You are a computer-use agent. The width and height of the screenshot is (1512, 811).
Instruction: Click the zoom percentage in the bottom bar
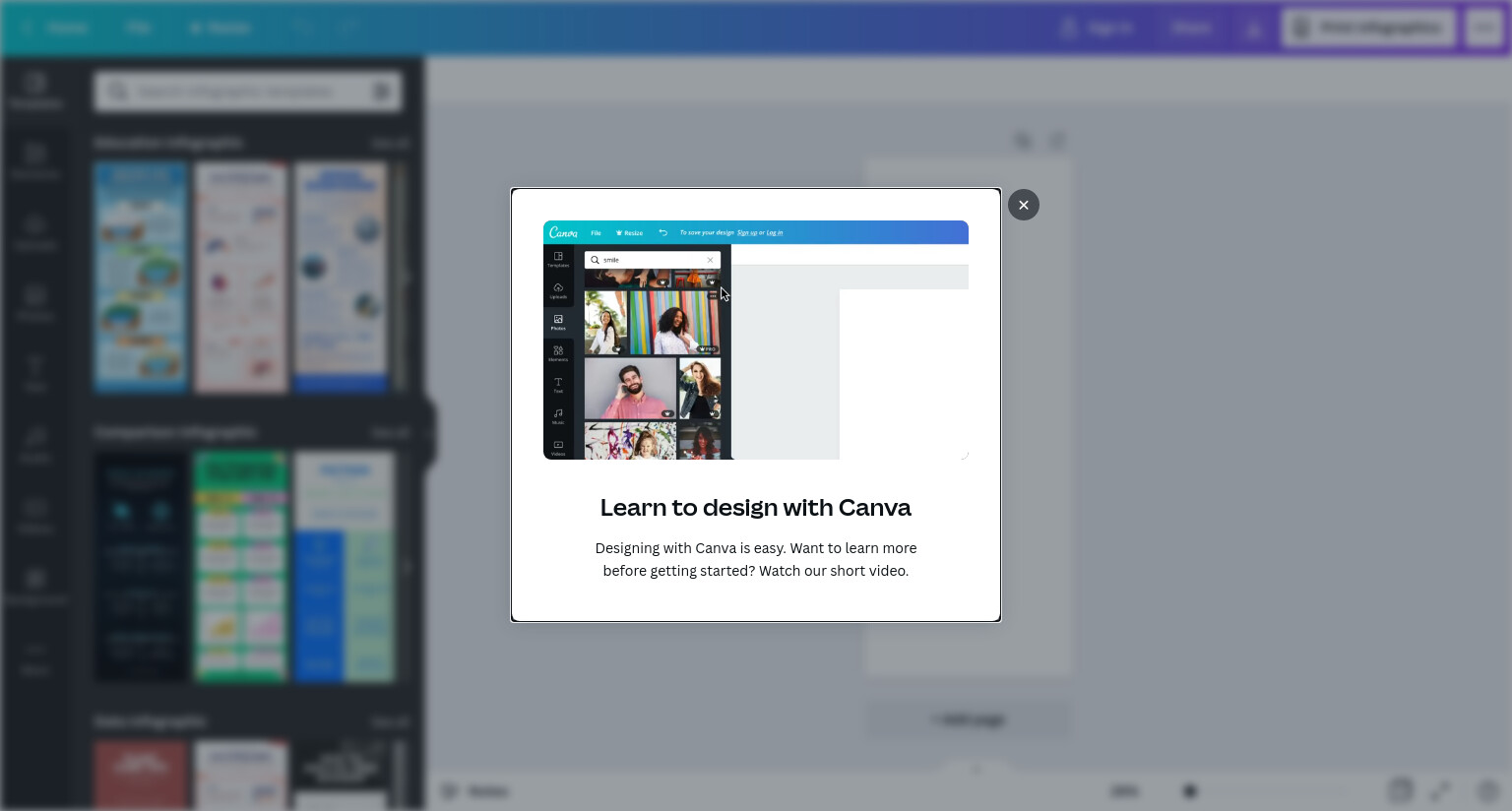click(x=1124, y=791)
